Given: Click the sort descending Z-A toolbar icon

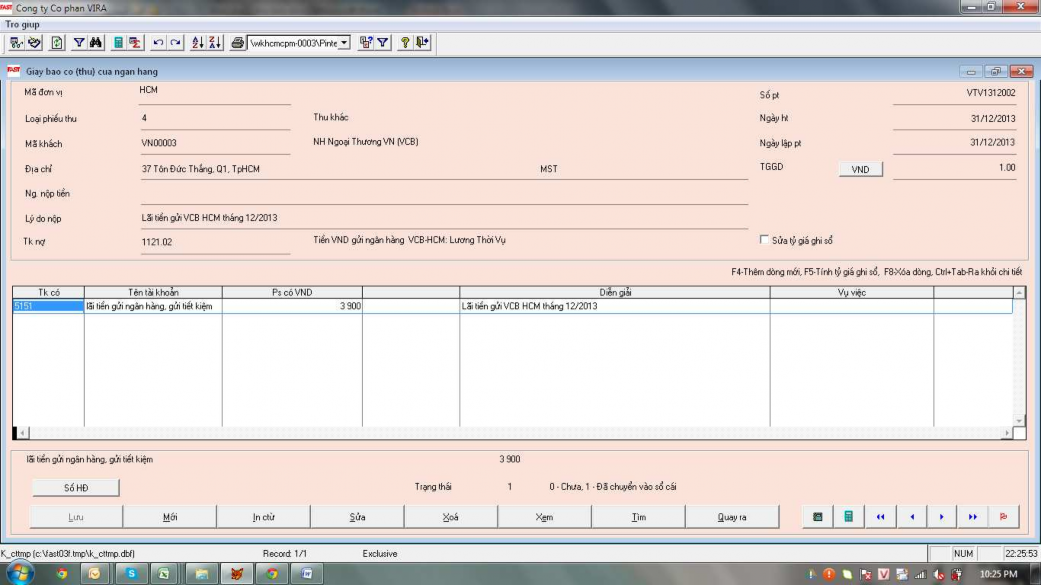Looking at the screenshot, I should (215, 43).
